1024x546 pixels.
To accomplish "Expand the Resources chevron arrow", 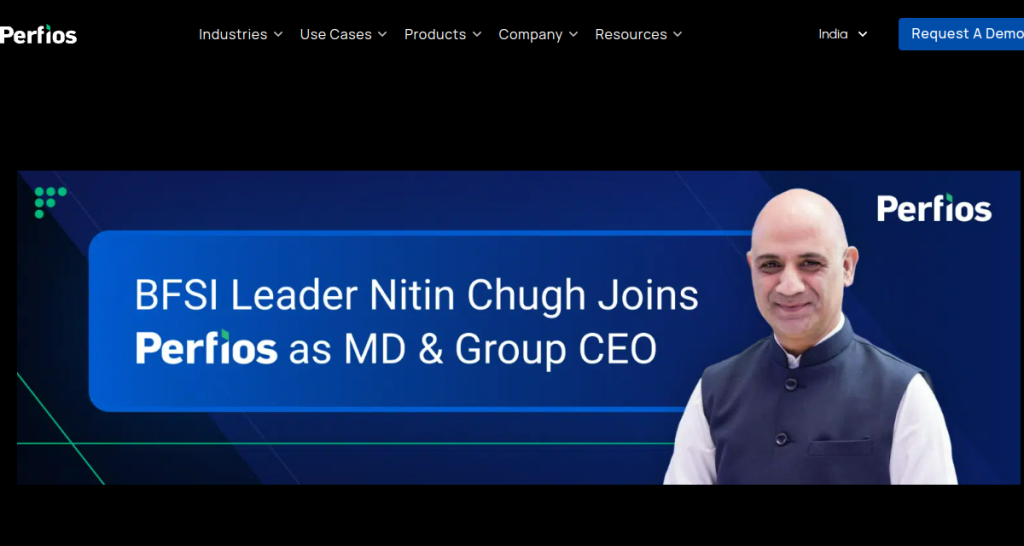I will (678, 35).
